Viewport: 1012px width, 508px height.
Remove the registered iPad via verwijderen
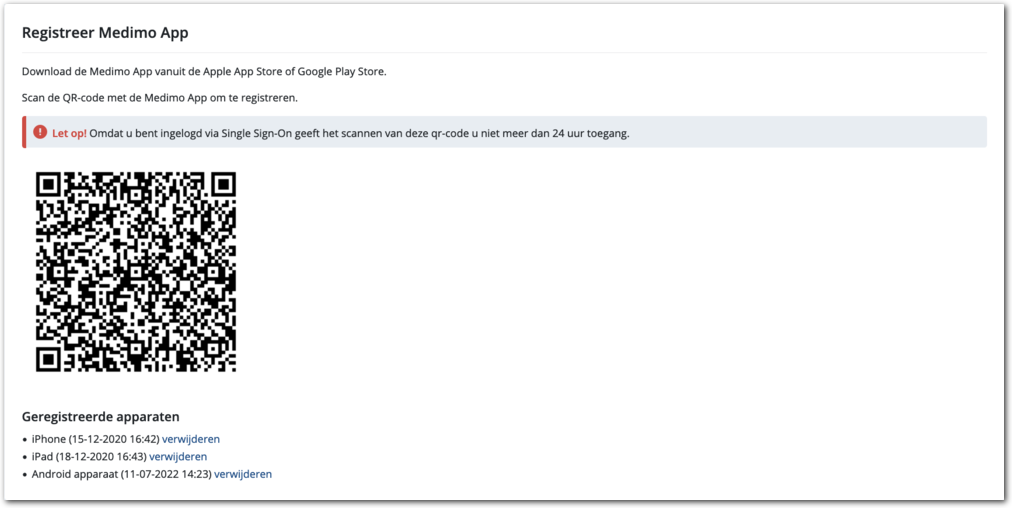pyautogui.click(x=178, y=457)
